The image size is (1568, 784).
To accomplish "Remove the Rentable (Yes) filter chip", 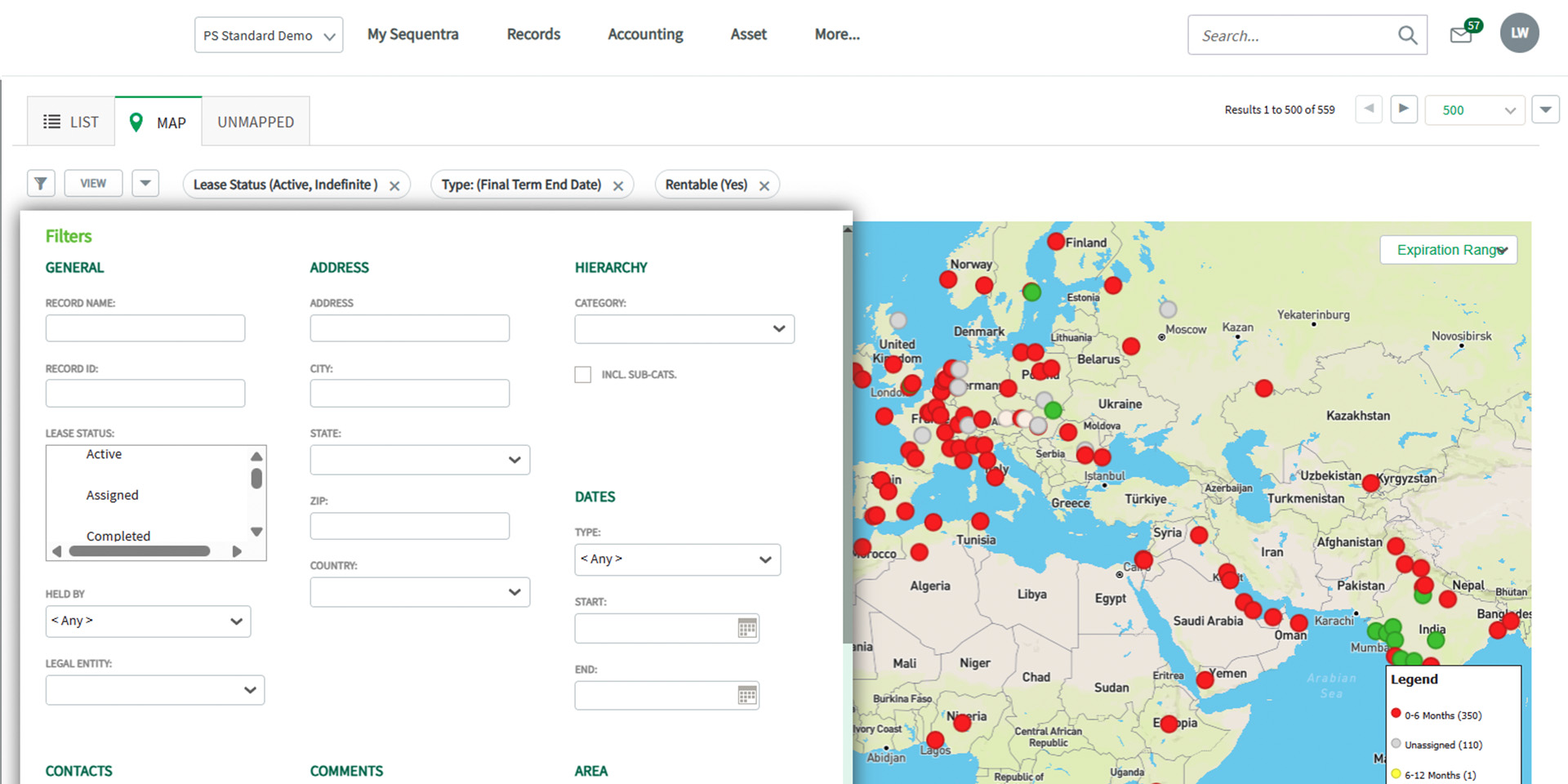I will coord(764,186).
